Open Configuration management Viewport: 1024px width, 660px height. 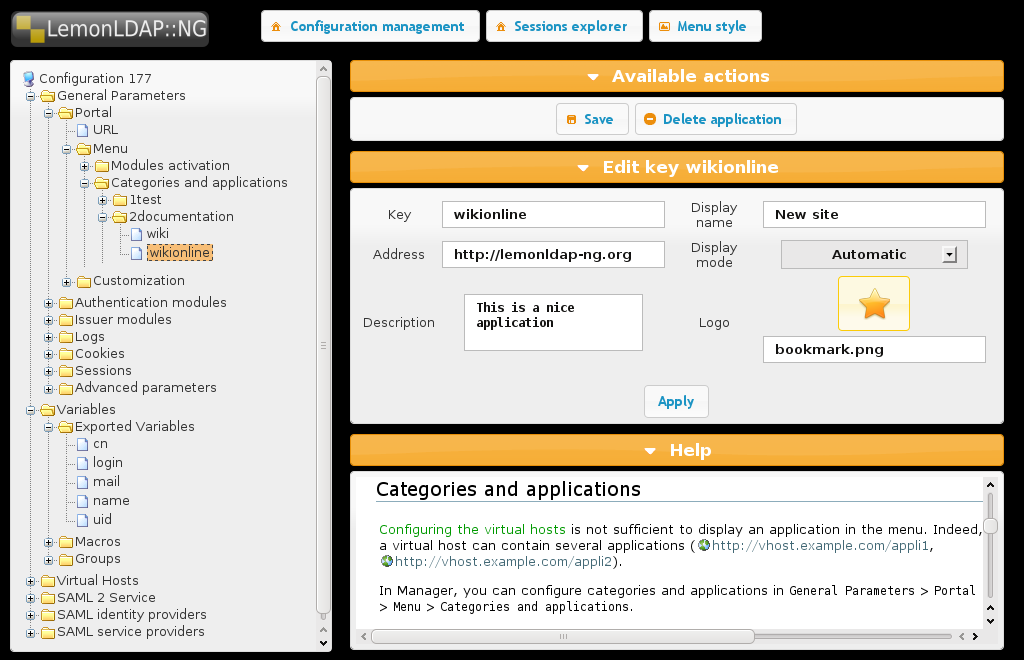click(x=370, y=26)
